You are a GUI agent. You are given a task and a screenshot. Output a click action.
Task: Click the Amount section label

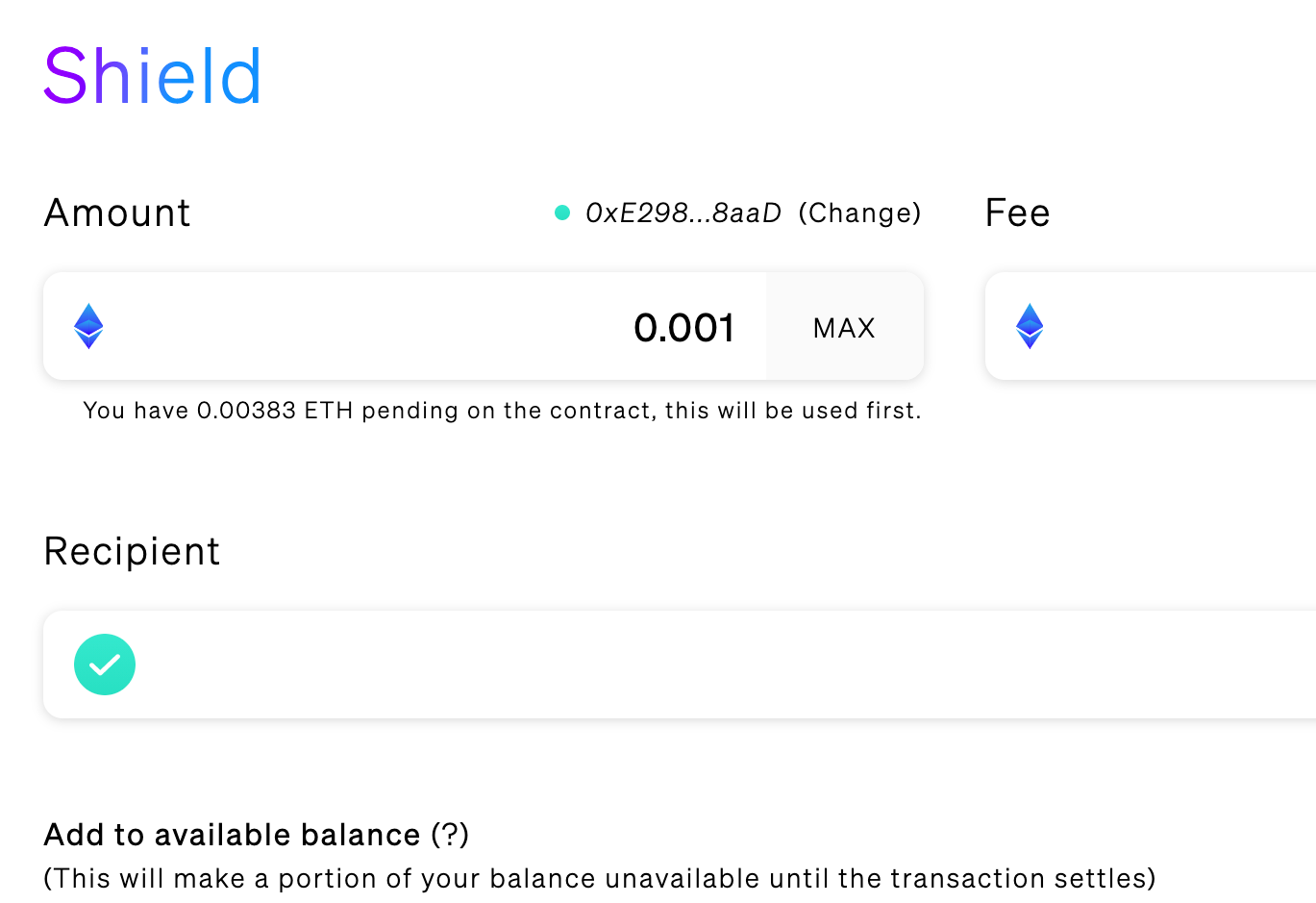point(117,213)
